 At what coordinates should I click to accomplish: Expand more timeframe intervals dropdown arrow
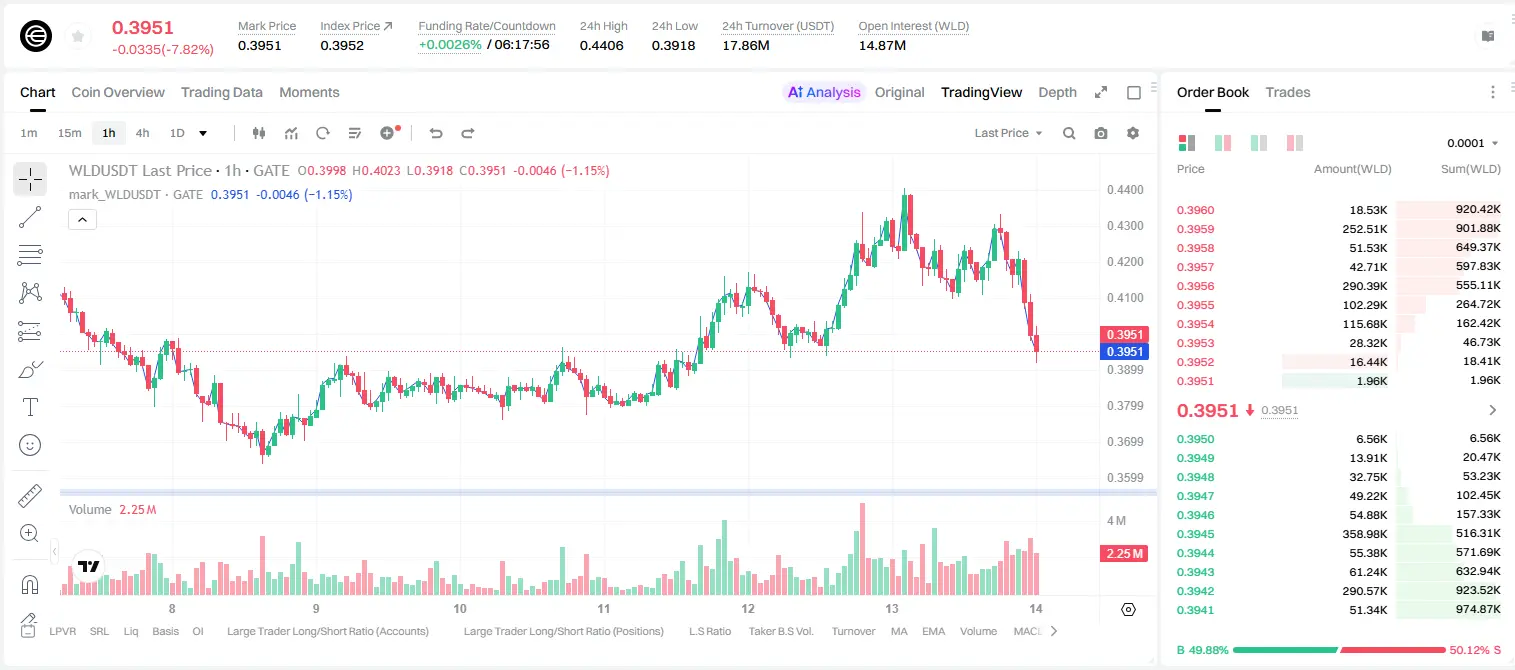[203, 133]
